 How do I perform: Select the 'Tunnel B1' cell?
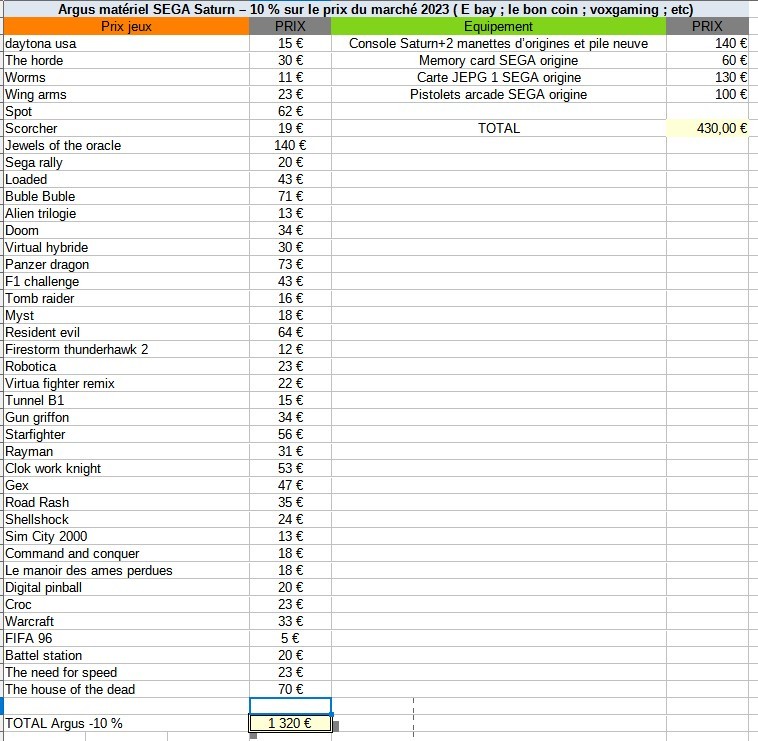(126, 400)
